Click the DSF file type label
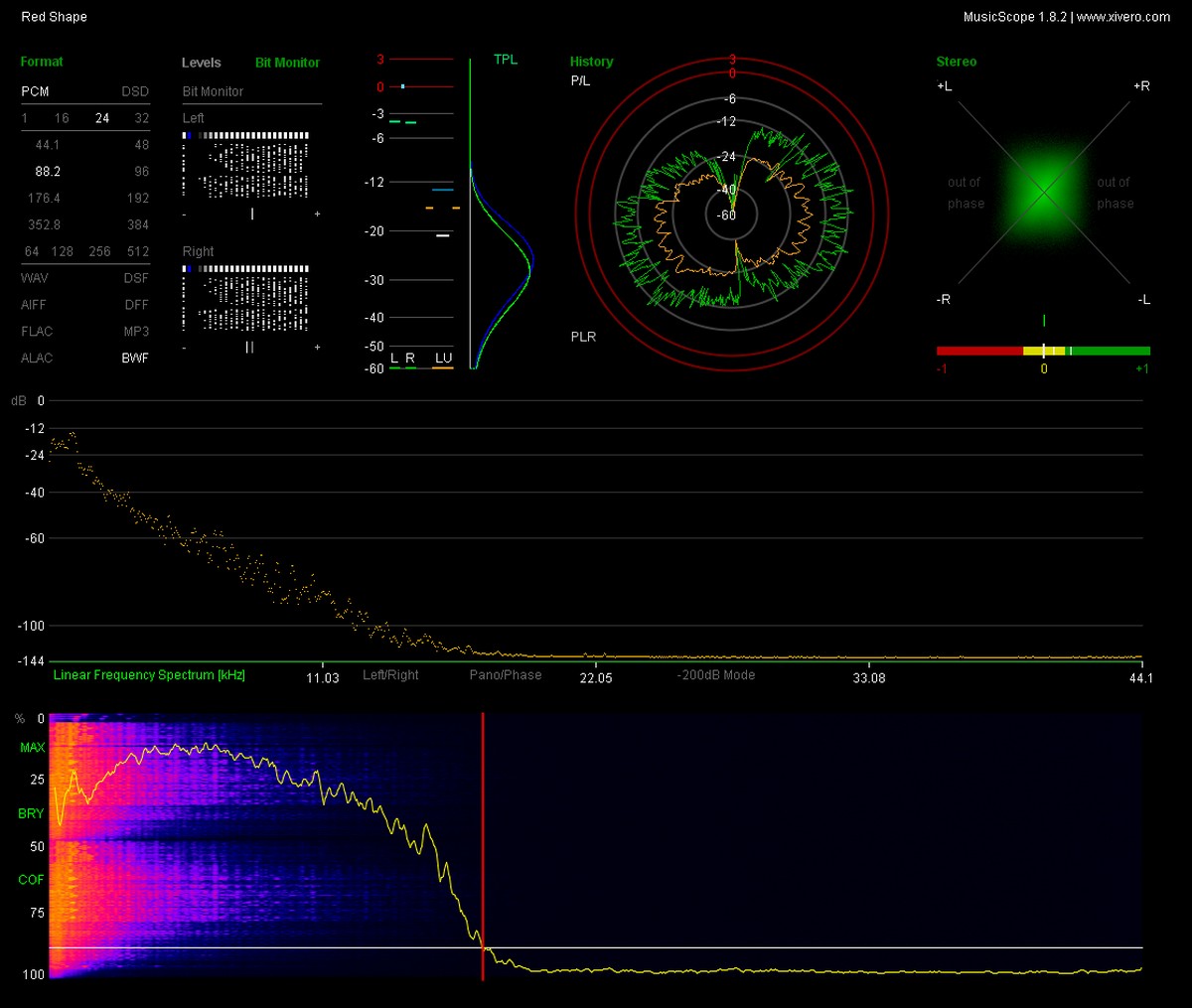The width and height of the screenshot is (1192, 1008). (x=136, y=278)
